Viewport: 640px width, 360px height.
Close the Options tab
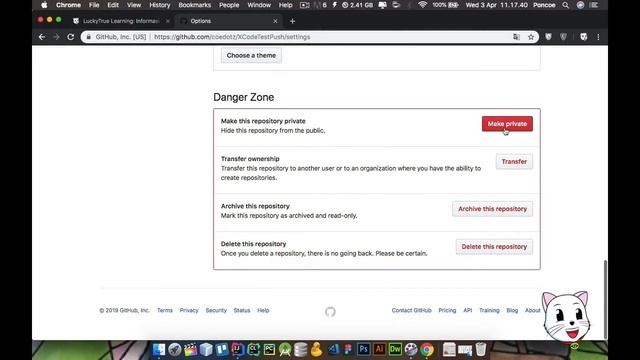275,21
